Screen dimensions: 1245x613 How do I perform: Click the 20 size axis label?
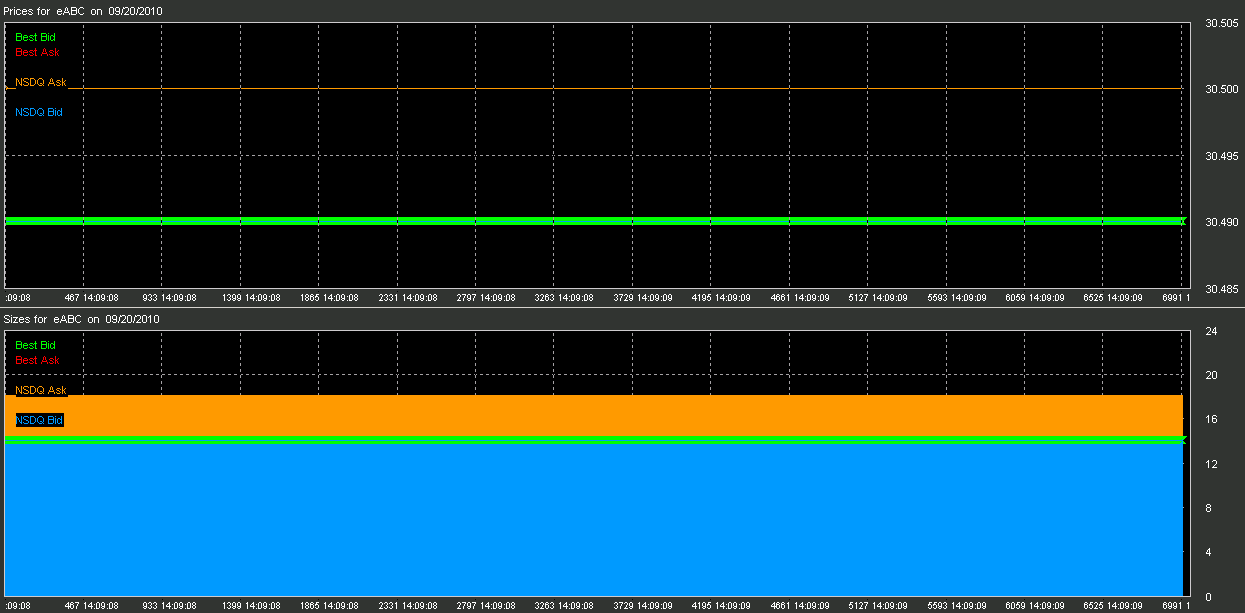click(1211, 376)
